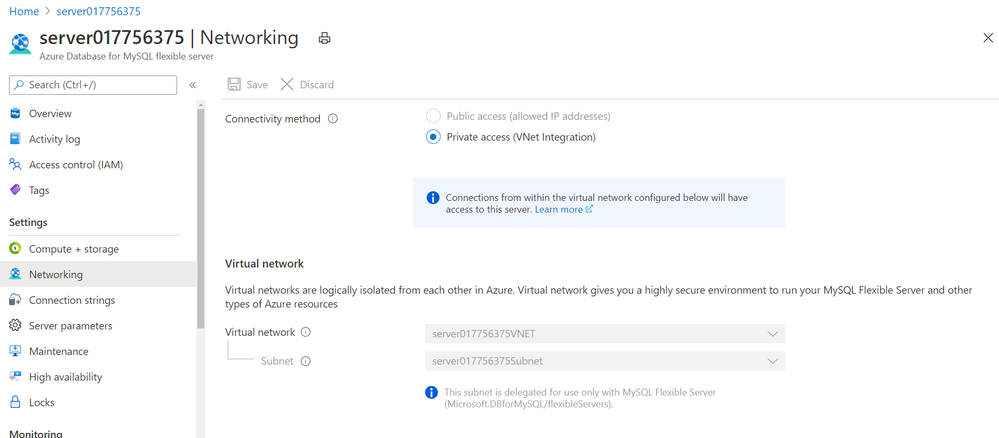Image resolution: width=999 pixels, height=438 pixels.
Task: Select Private access (VNet Integration) radio
Action: 433,137
